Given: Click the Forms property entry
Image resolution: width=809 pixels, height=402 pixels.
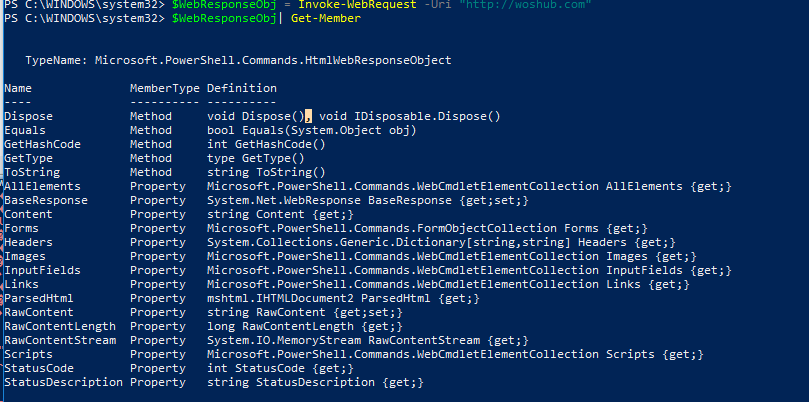Looking at the screenshot, I should (22, 229).
